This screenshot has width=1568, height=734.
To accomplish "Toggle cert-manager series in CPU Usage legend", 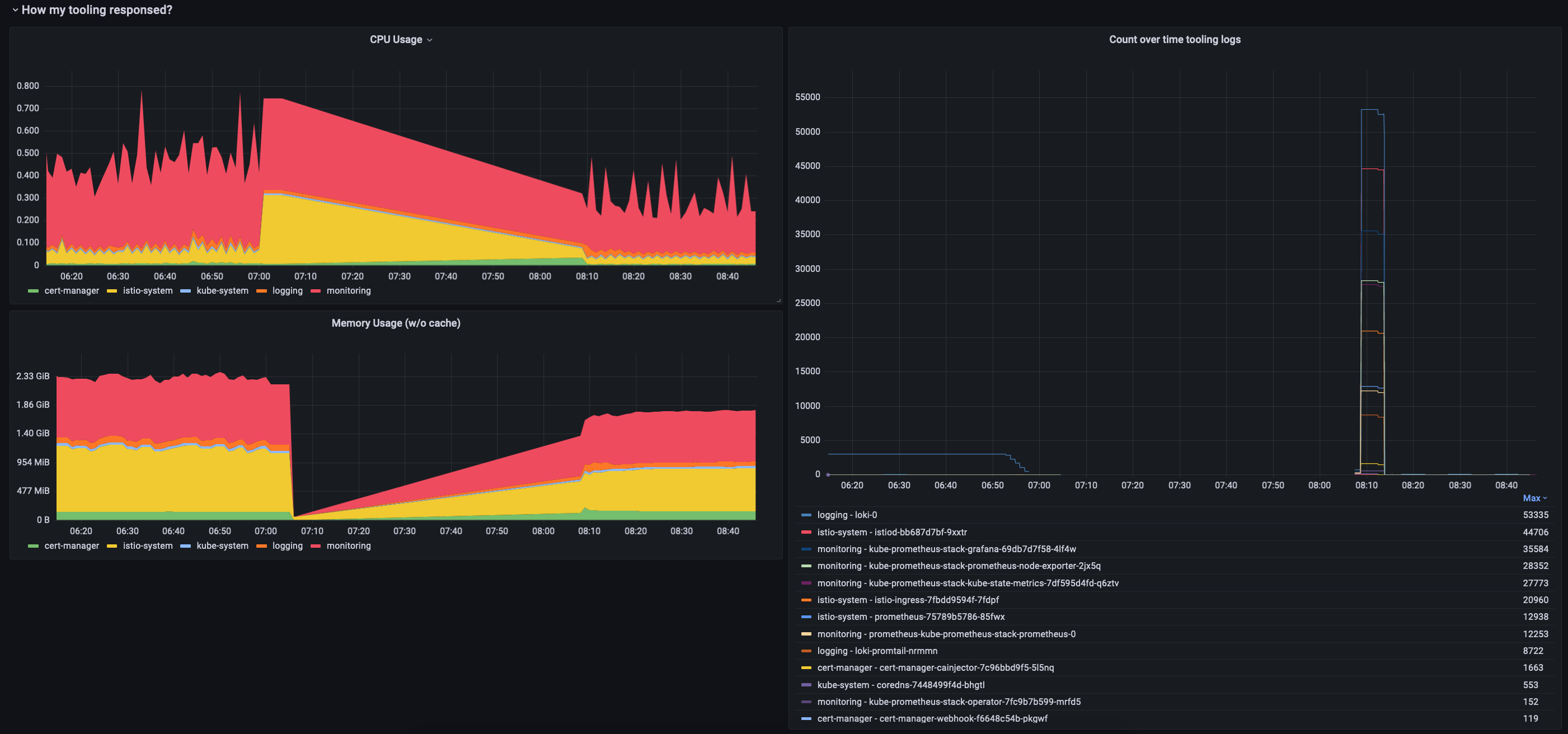I will coord(71,291).
